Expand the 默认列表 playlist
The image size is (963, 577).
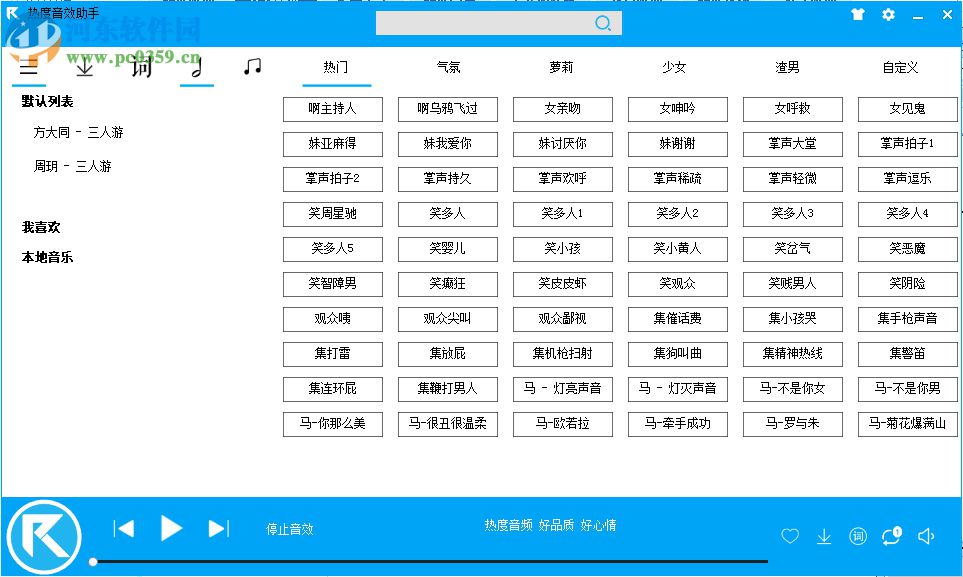tap(47, 101)
